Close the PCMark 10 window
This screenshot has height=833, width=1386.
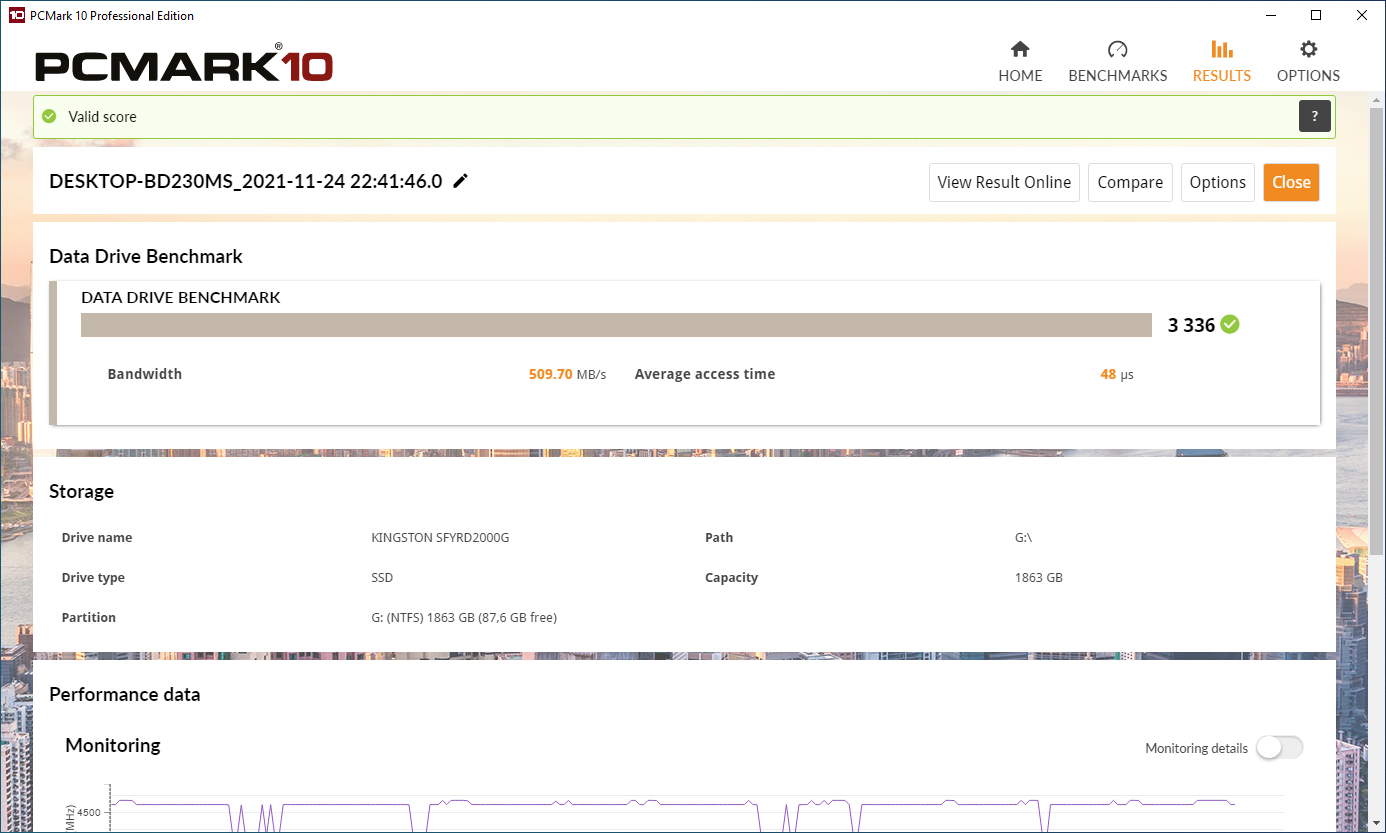(x=1362, y=15)
